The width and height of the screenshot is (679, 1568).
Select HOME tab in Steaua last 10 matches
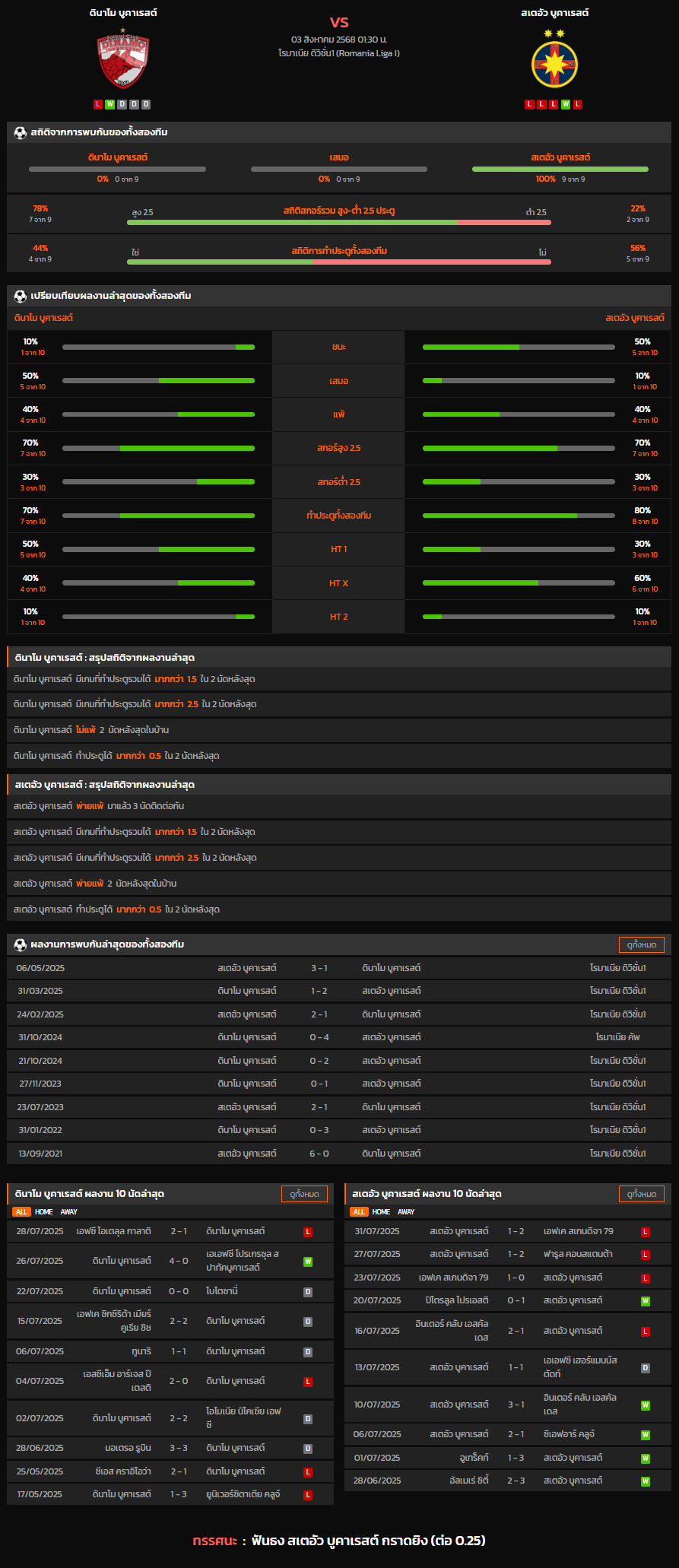coord(382,1212)
